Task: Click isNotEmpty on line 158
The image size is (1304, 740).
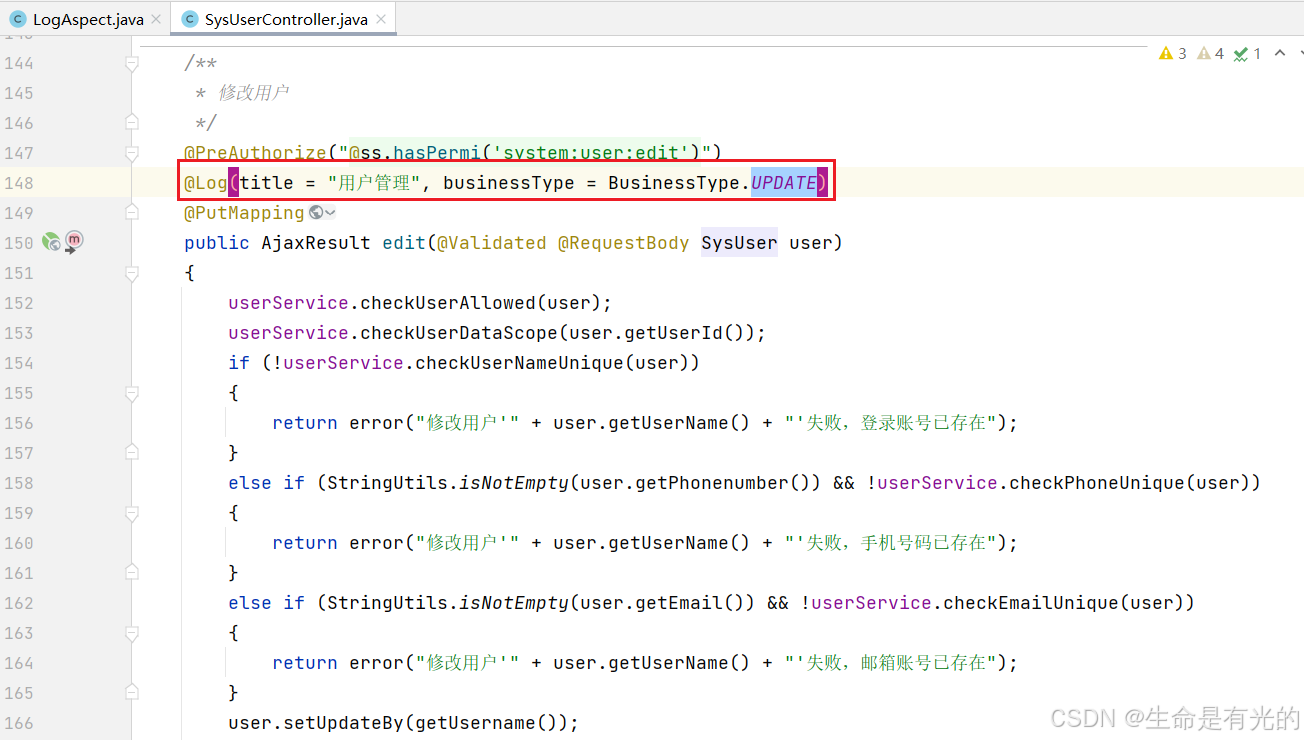Action: 514,483
